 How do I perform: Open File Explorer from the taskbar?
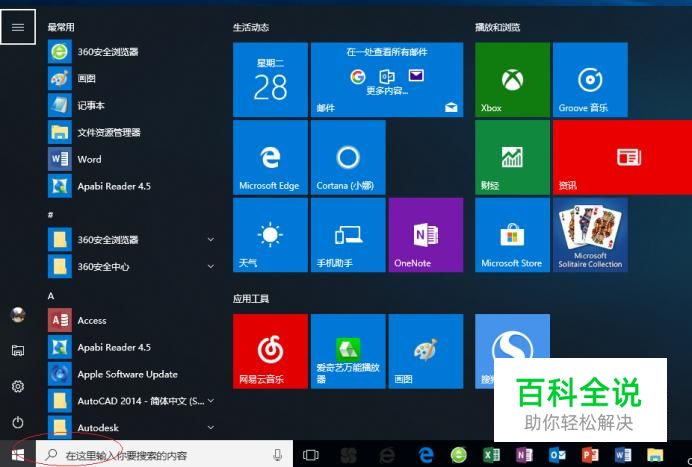point(655,455)
